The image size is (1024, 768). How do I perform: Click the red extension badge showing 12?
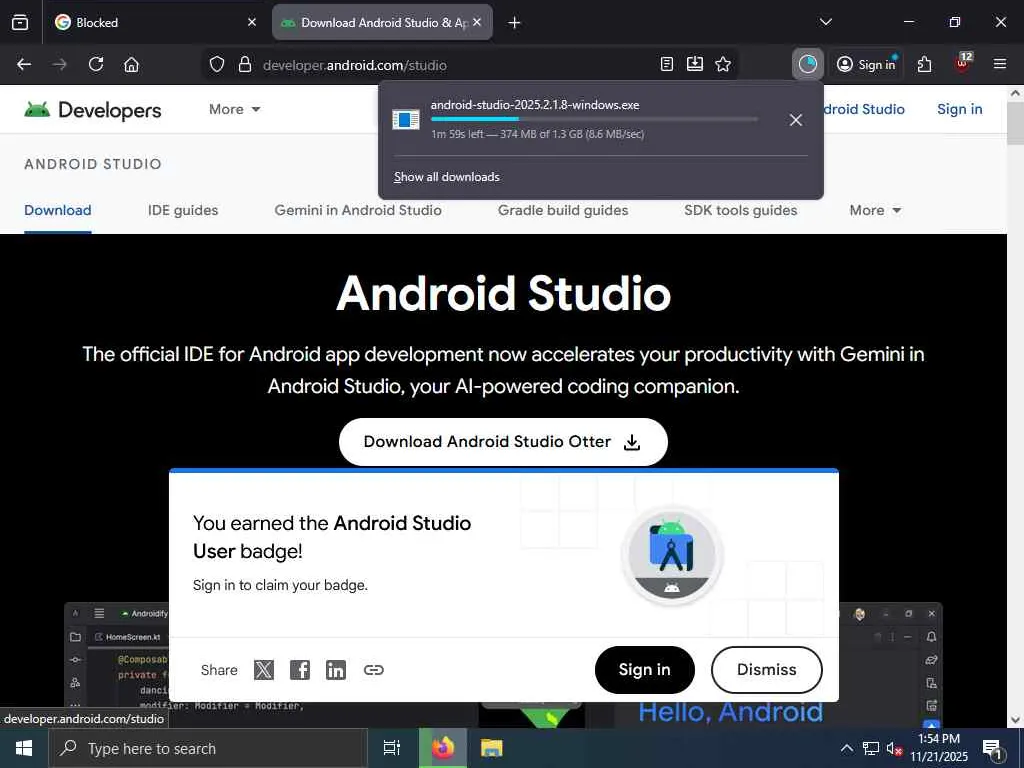(963, 63)
